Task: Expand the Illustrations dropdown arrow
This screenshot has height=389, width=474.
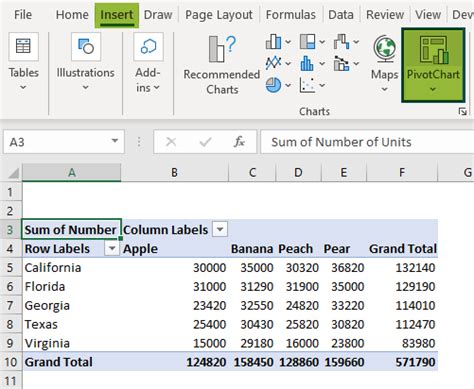Action: click(x=86, y=87)
